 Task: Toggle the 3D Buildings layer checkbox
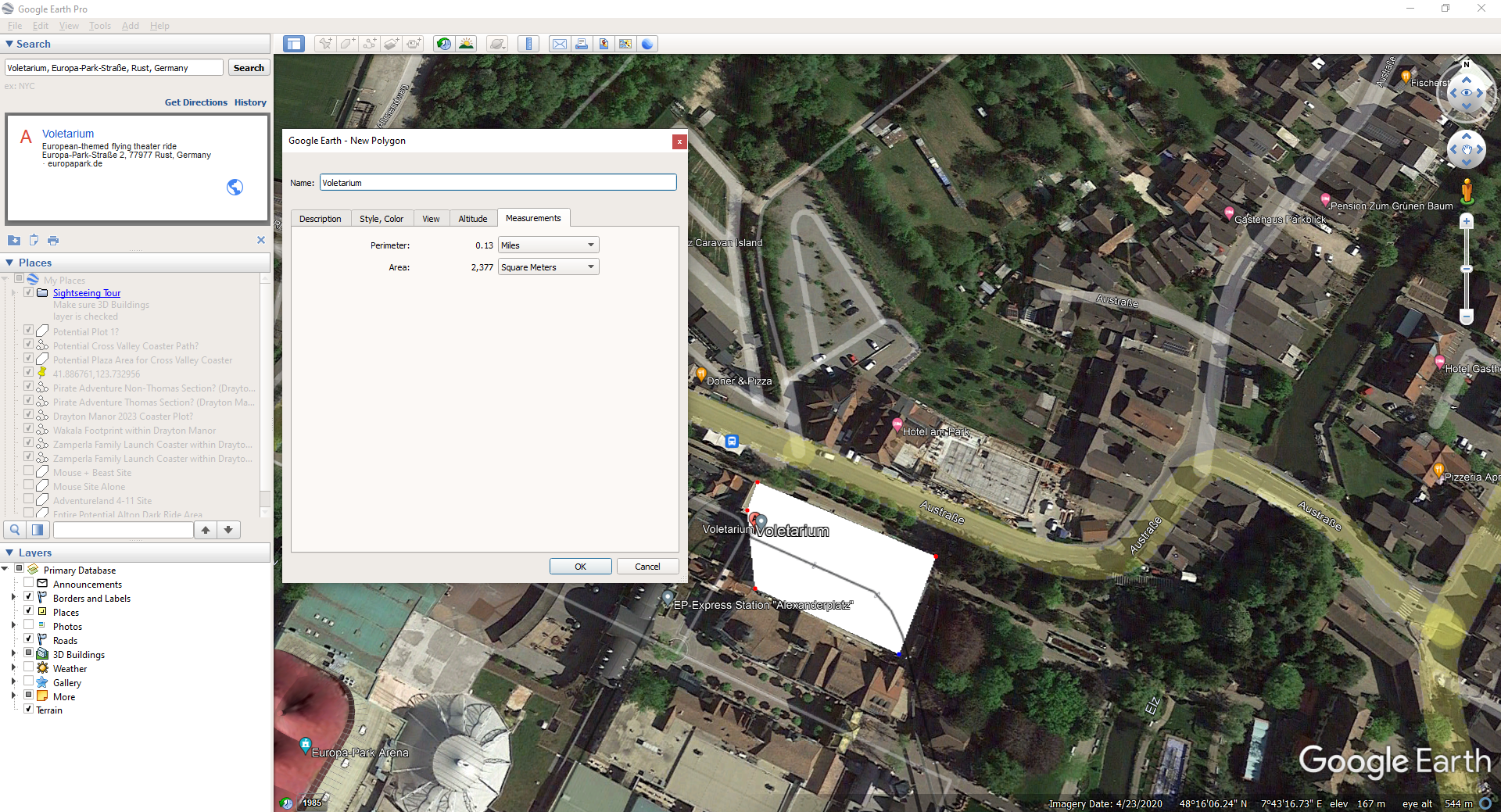click(x=29, y=653)
